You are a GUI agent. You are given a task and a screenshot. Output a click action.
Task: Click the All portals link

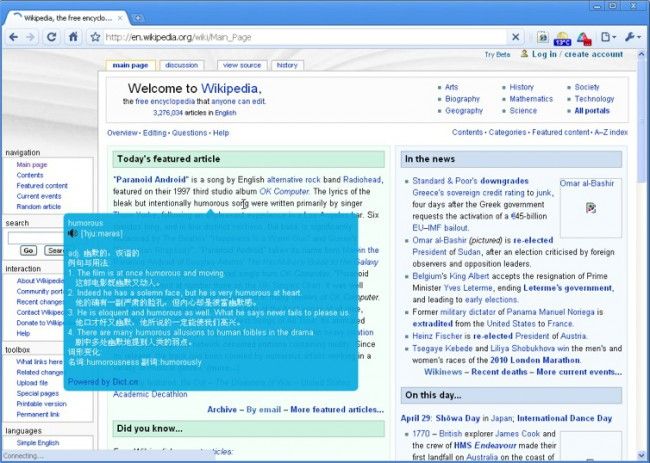592,111
